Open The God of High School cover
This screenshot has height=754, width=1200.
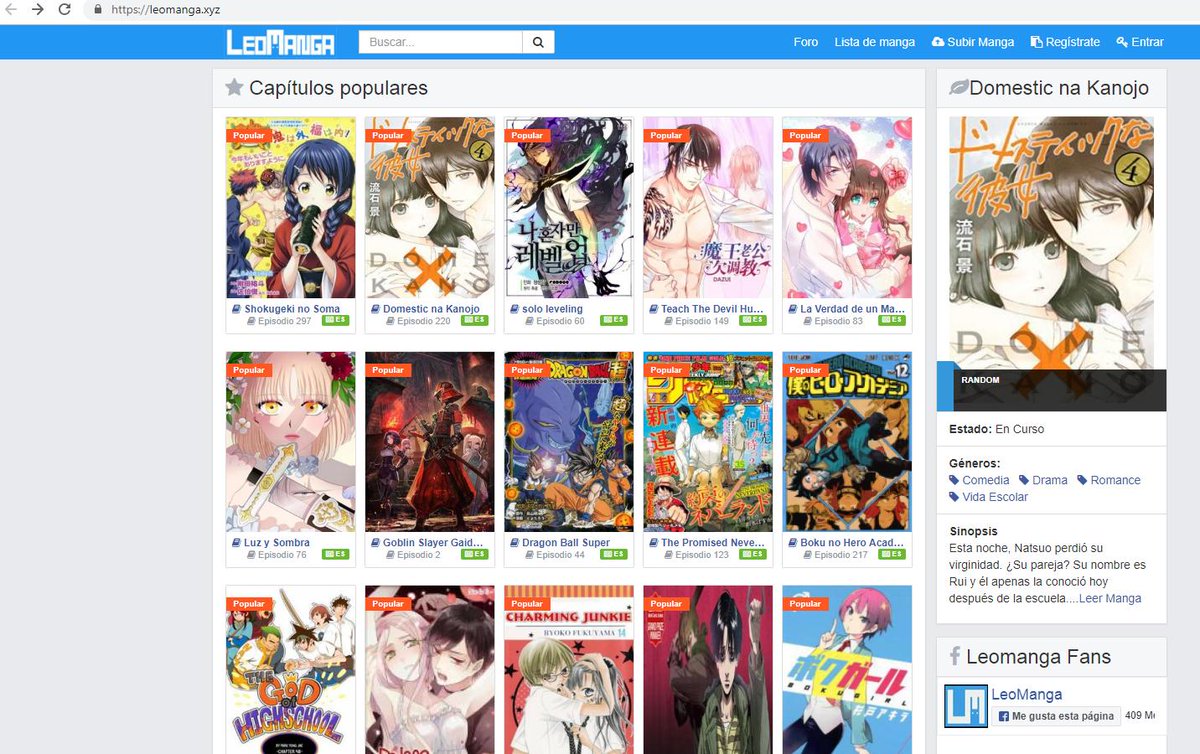click(x=291, y=669)
